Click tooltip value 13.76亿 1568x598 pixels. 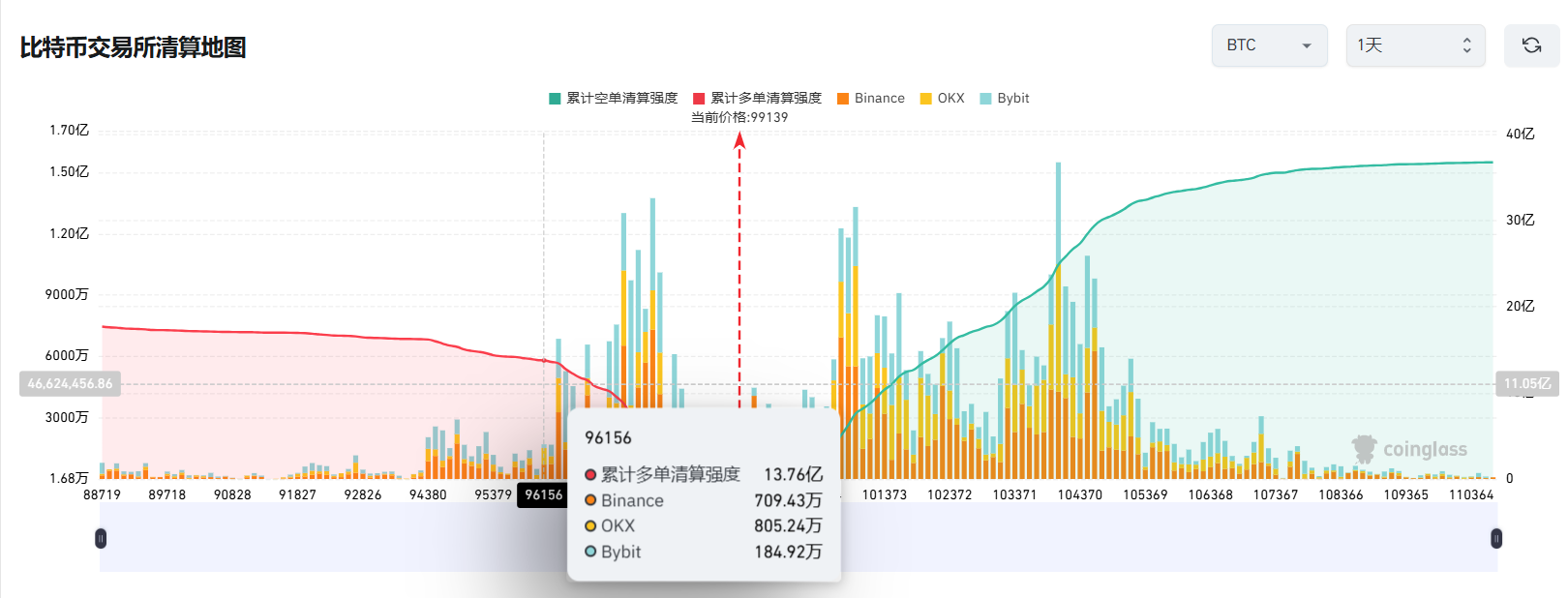794,474
